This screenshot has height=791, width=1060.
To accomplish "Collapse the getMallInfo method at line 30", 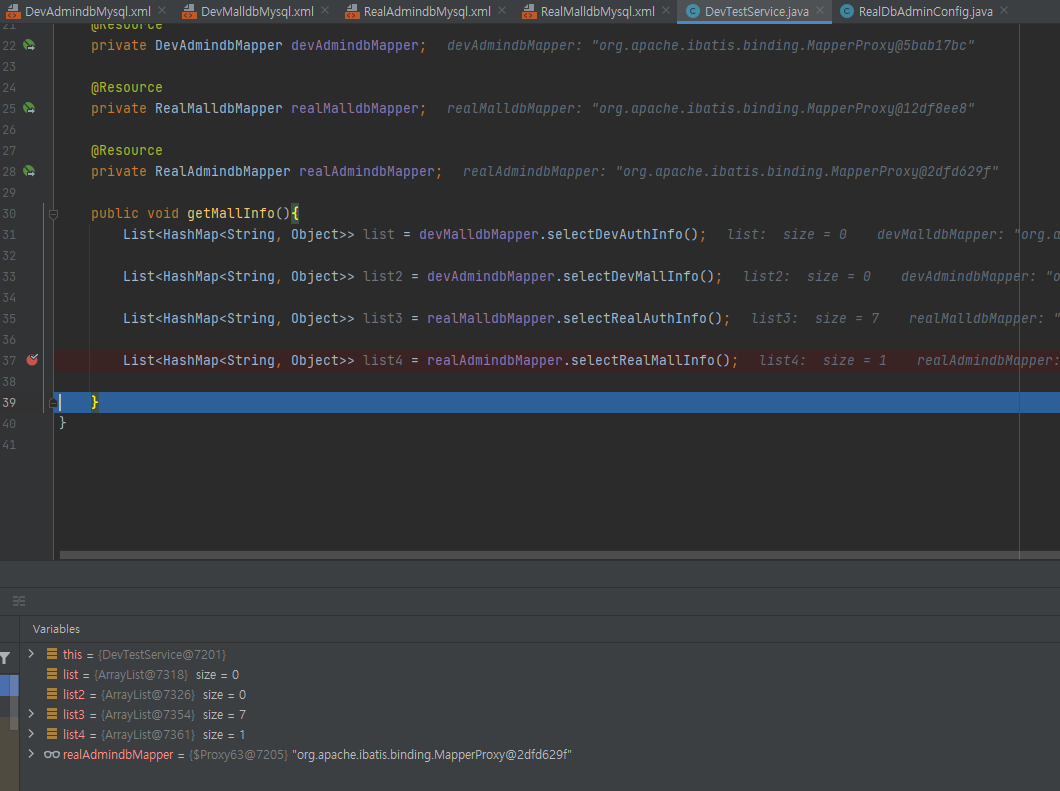I will (x=53, y=214).
